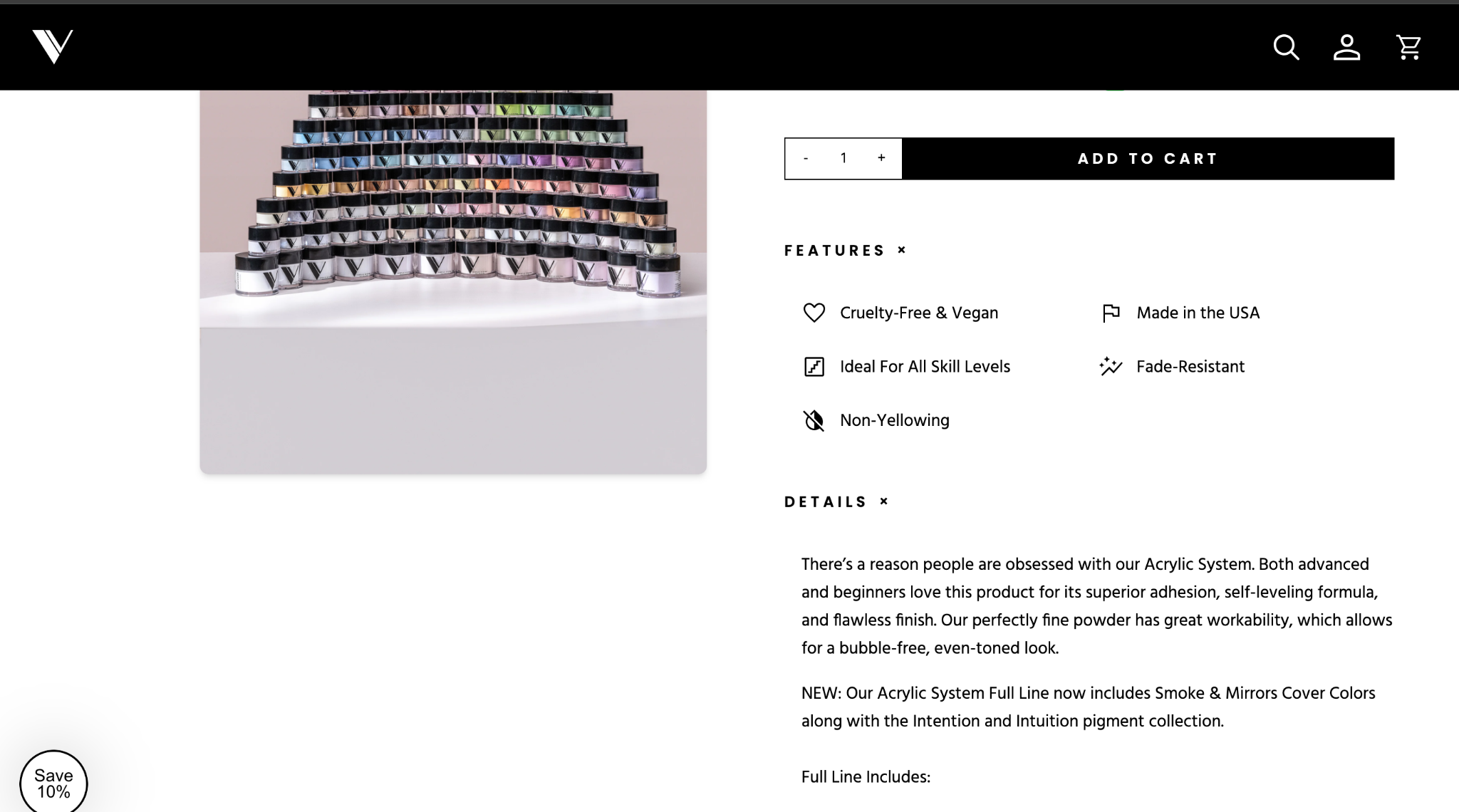
Task: Open the shopping cart icon
Action: pyautogui.click(x=1408, y=48)
